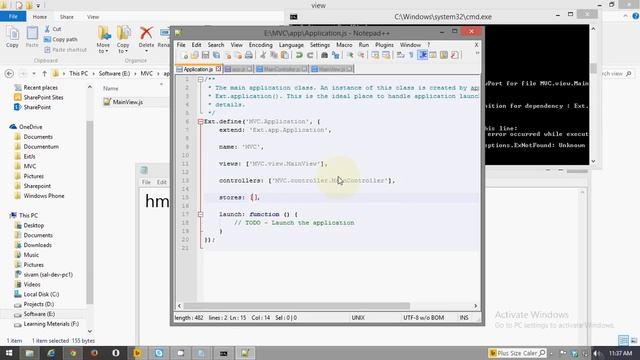
Task: Click the Windows Start button on taskbar
Action: [x=9, y=353]
